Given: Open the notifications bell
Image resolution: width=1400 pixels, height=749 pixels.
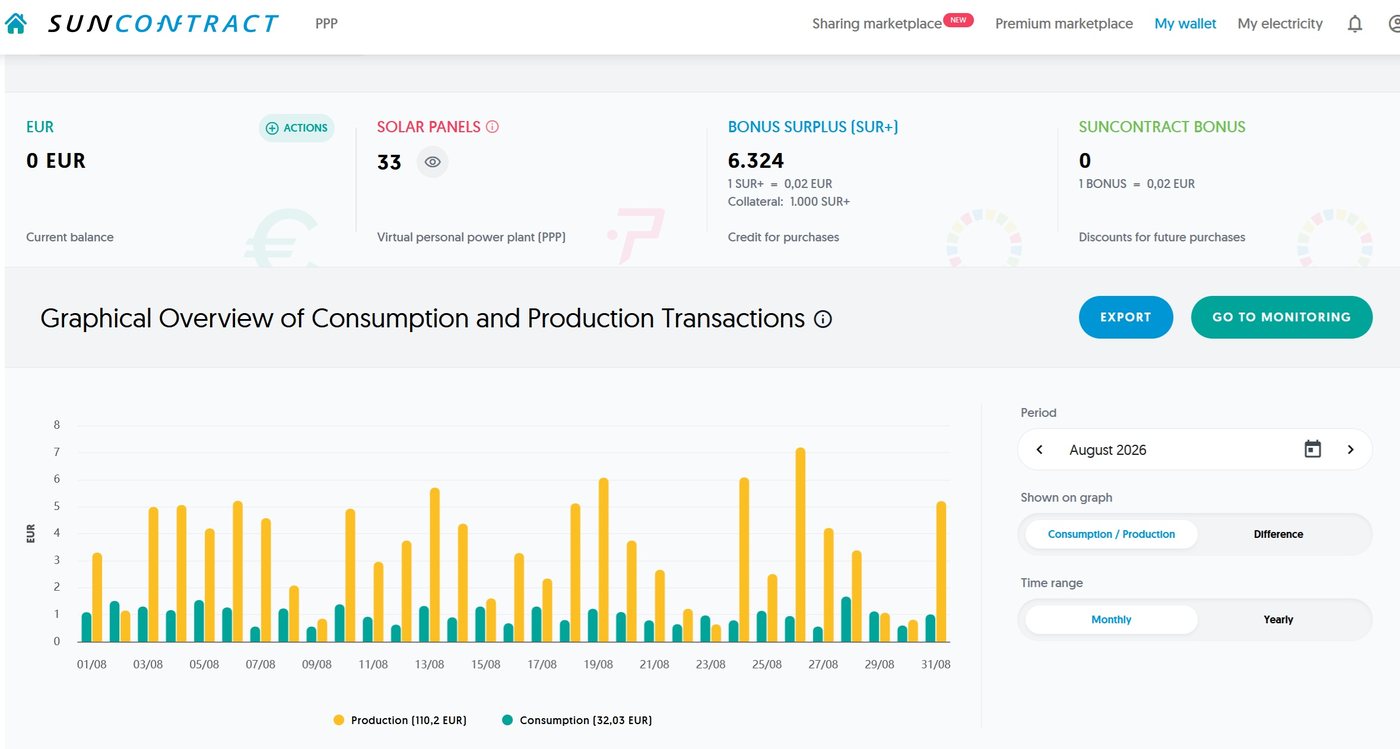Looking at the screenshot, I should [1355, 24].
